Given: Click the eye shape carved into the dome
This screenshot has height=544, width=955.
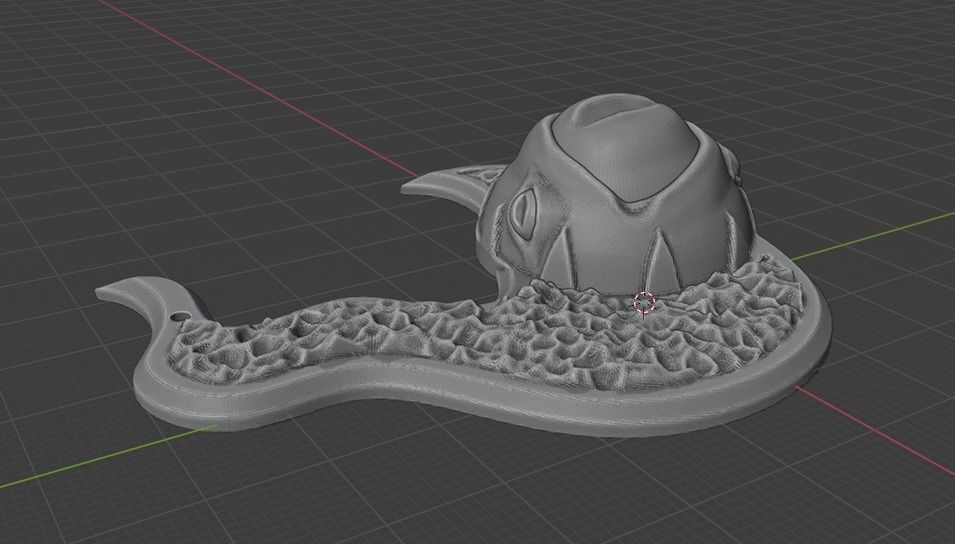Looking at the screenshot, I should (523, 212).
